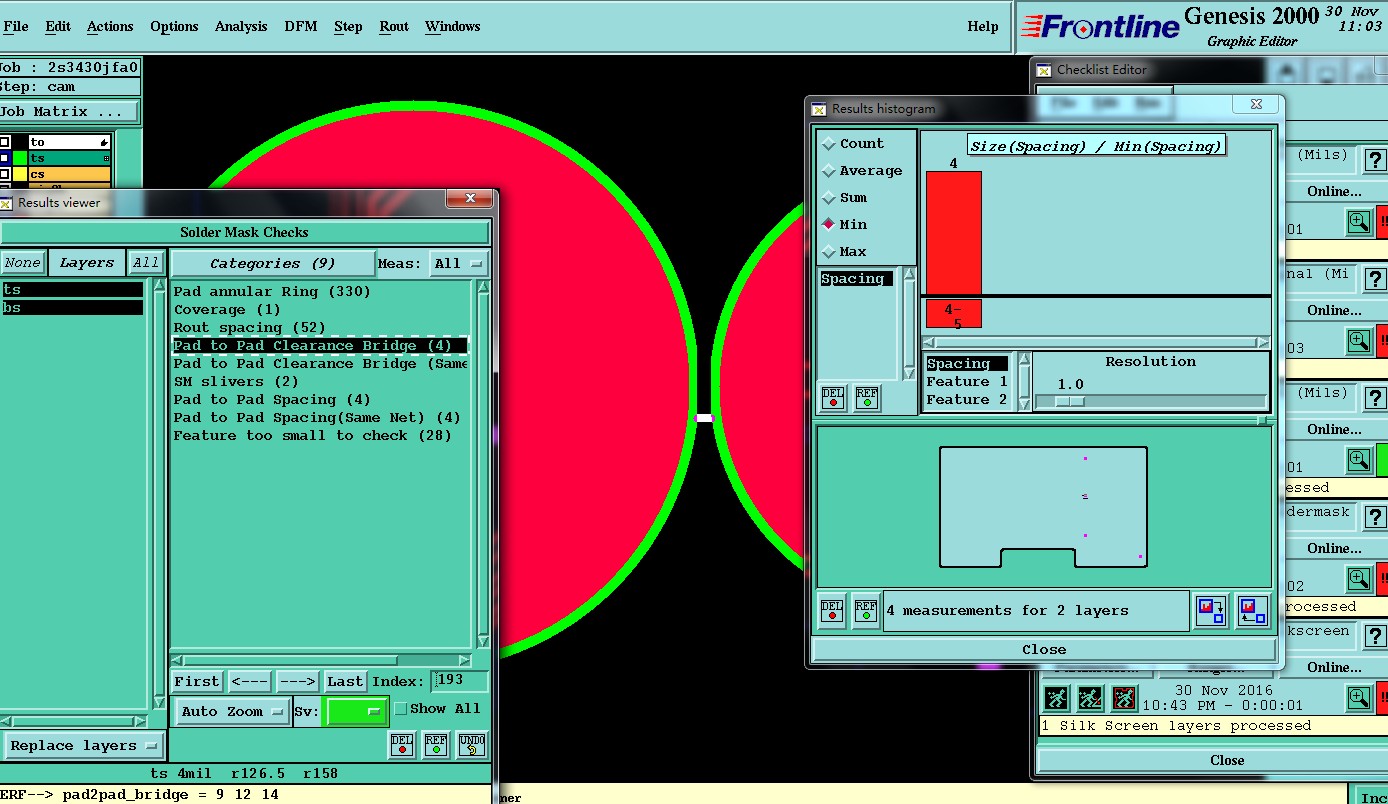Screen dimensions: 1388x804
Task: Open the Auto Zoom dropdown
Action: (x=231, y=712)
